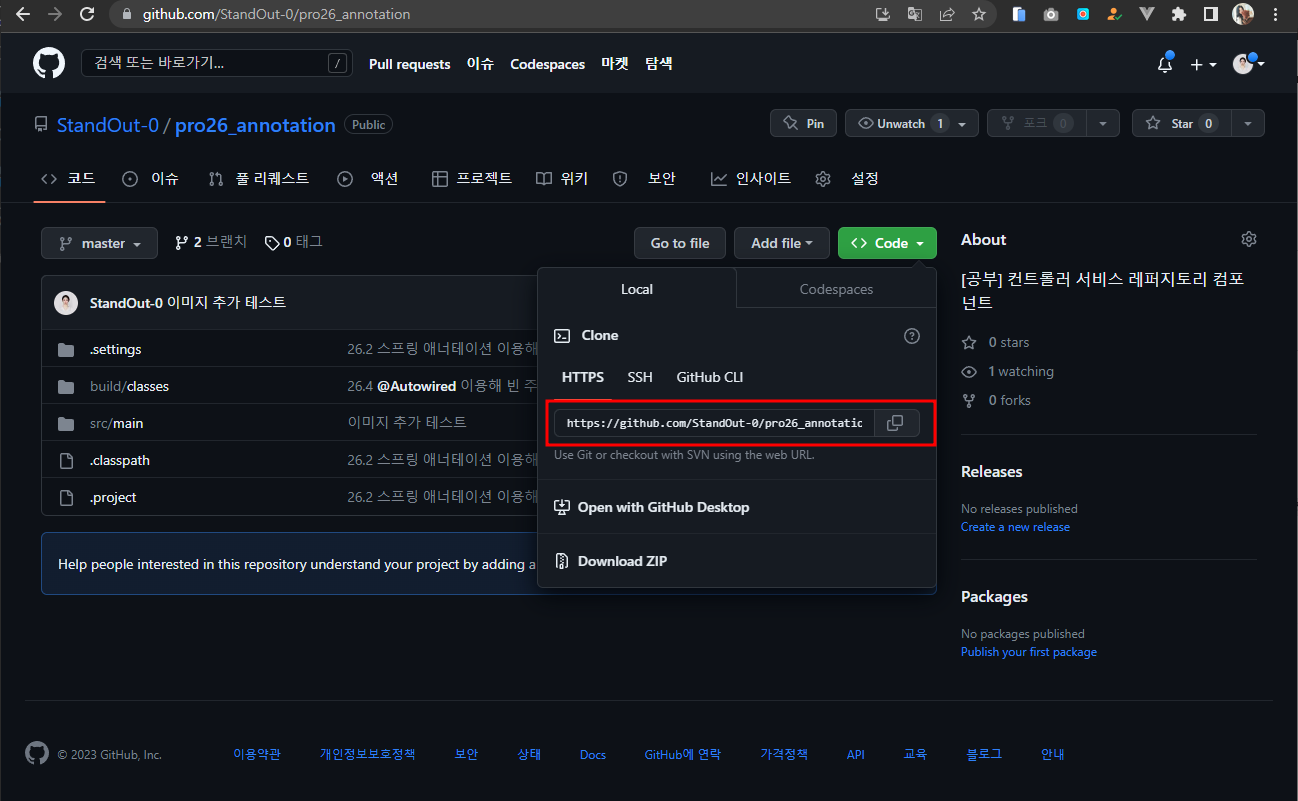The width and height of the screenshot is (1298, 801).
Task: Click the GitHub logo in header
Action: pyautogui.click(x=49, y=64)
